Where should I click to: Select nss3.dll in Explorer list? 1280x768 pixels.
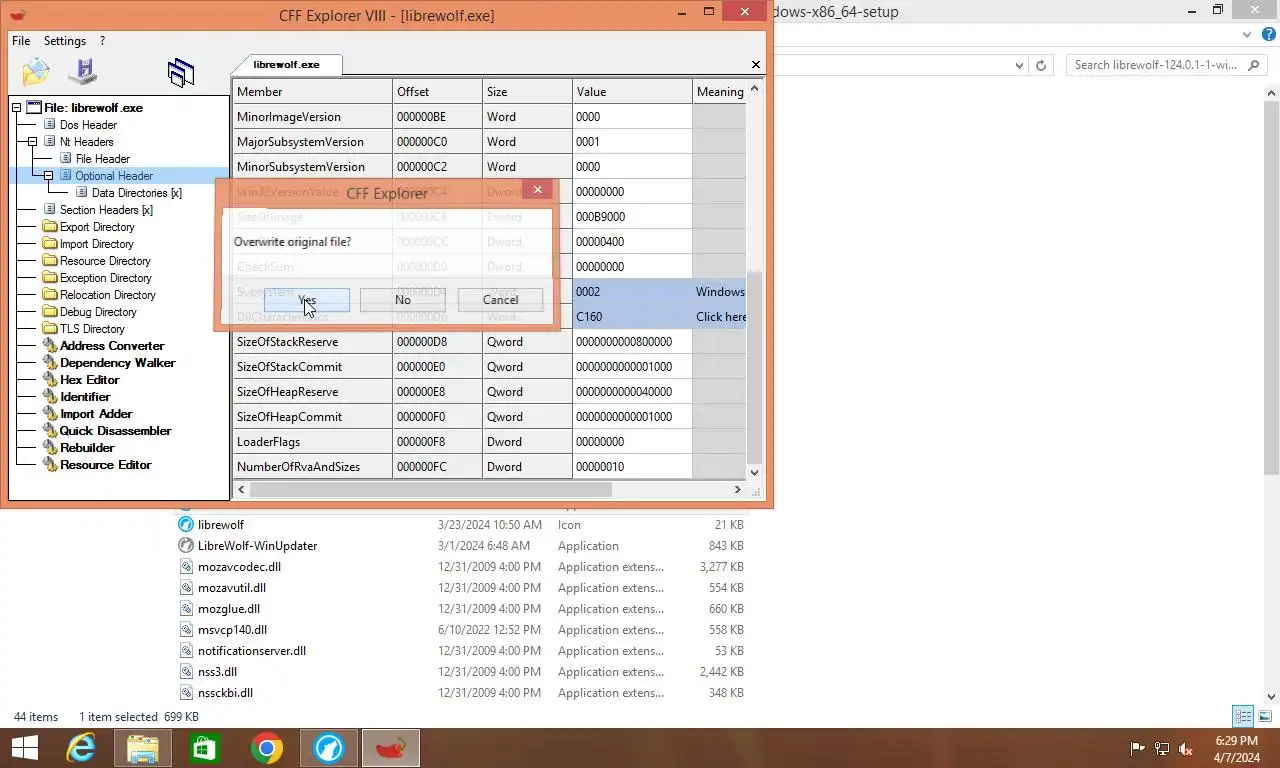tap(217, 672)
